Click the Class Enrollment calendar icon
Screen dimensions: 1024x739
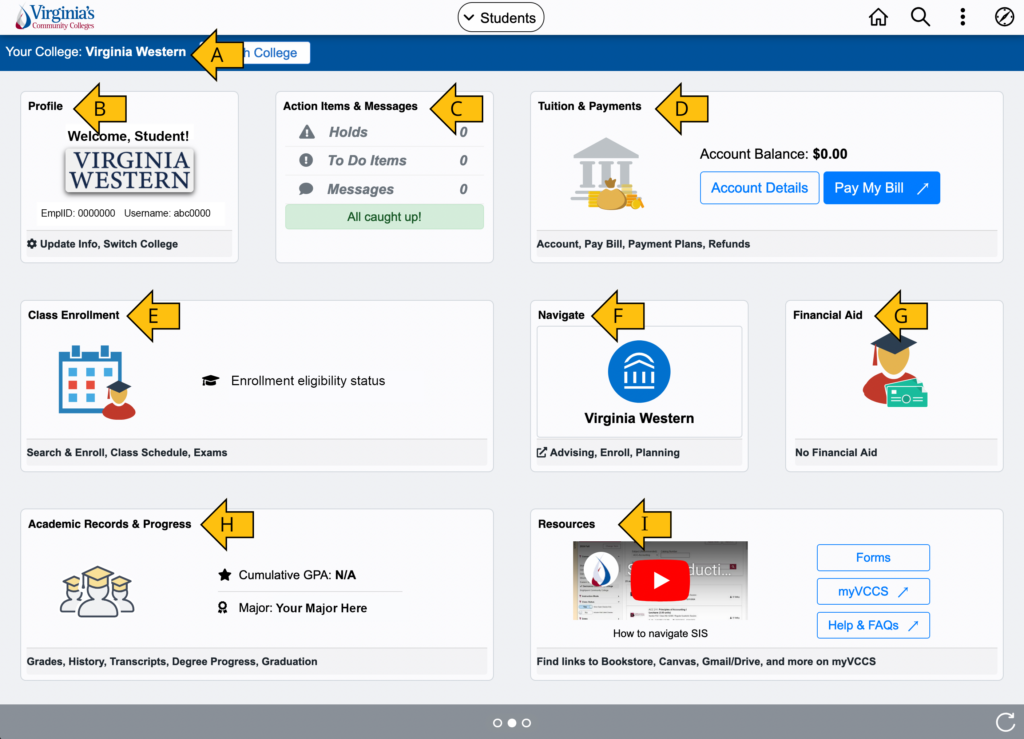tap(97, 383)
